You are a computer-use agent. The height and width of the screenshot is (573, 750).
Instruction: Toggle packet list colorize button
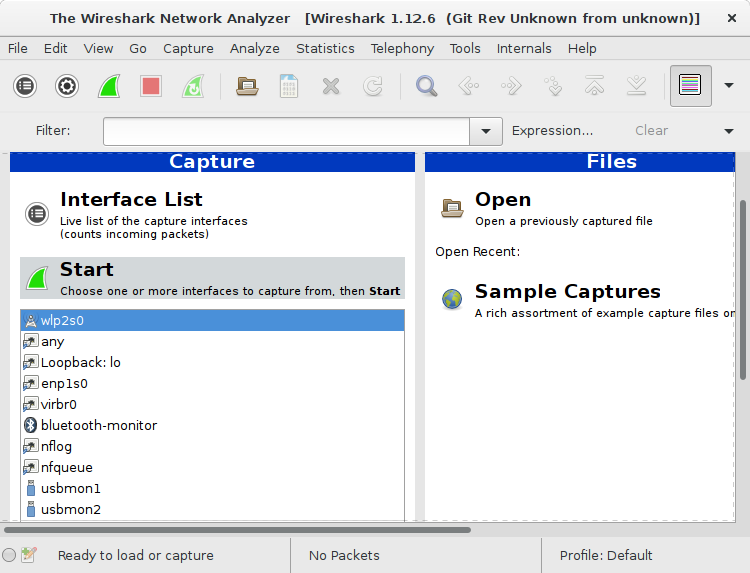pos(691,86)
